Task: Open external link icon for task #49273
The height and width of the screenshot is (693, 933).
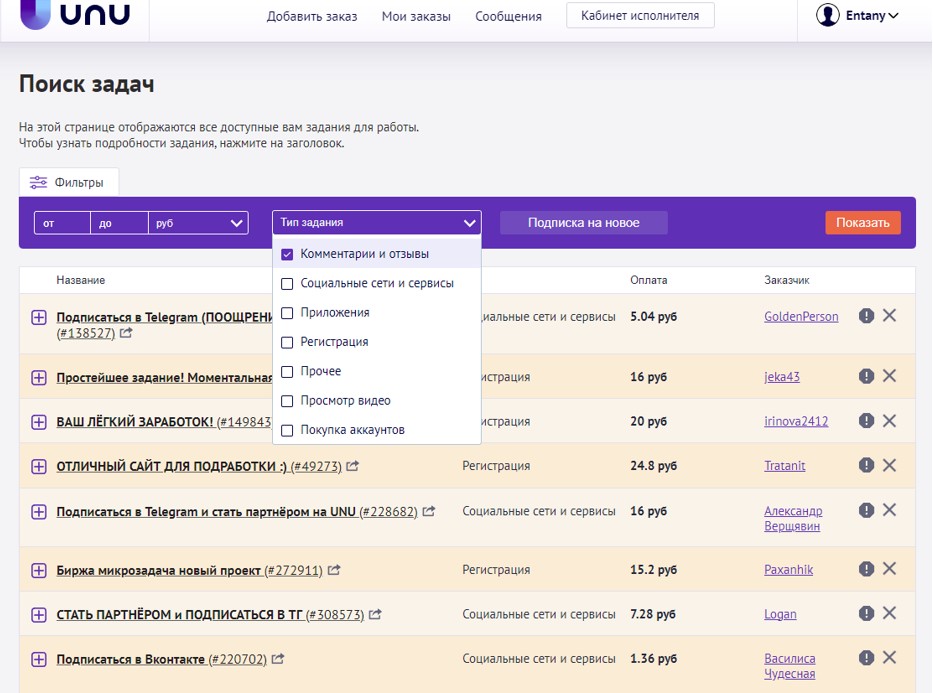Action: click(352, 466)
